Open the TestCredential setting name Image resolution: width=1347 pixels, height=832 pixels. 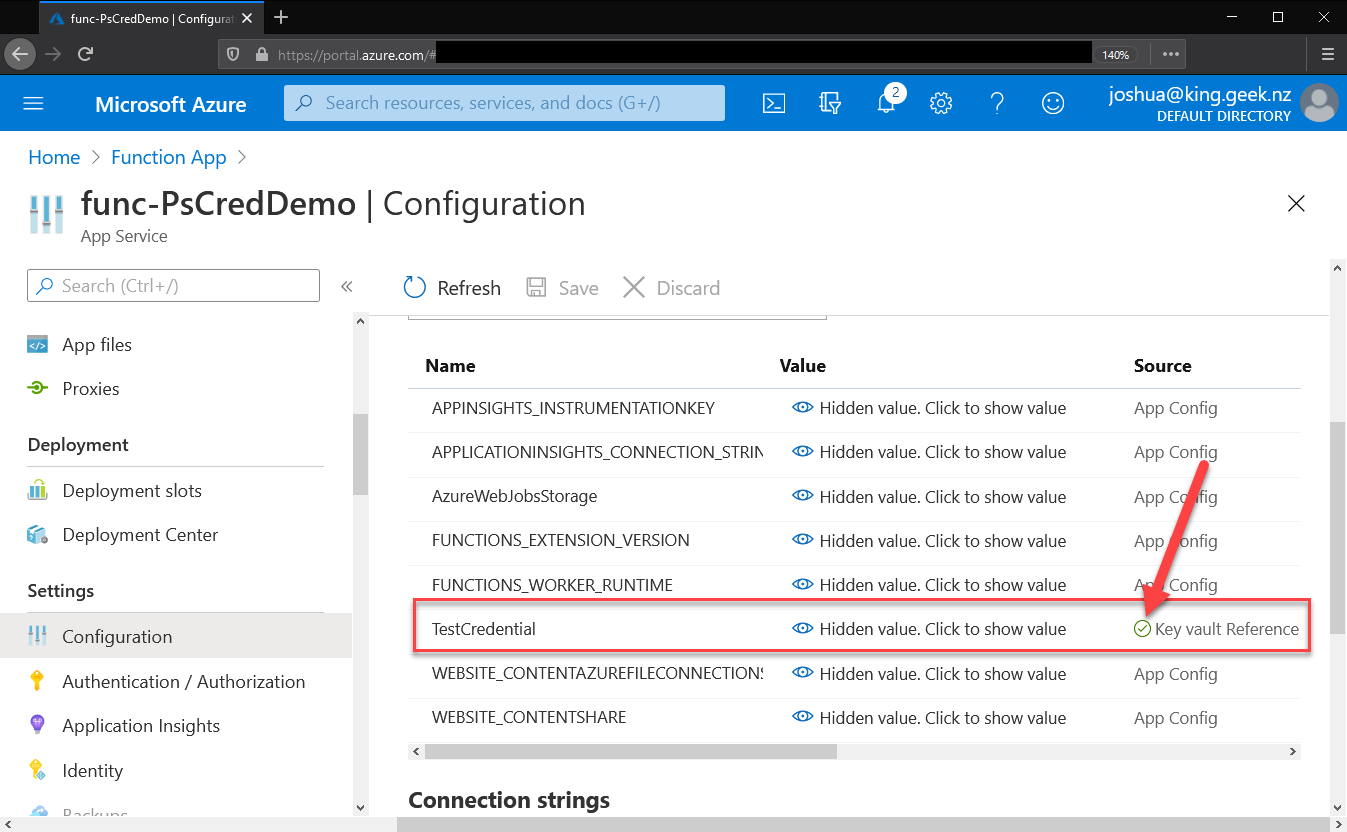click(484, 629)
